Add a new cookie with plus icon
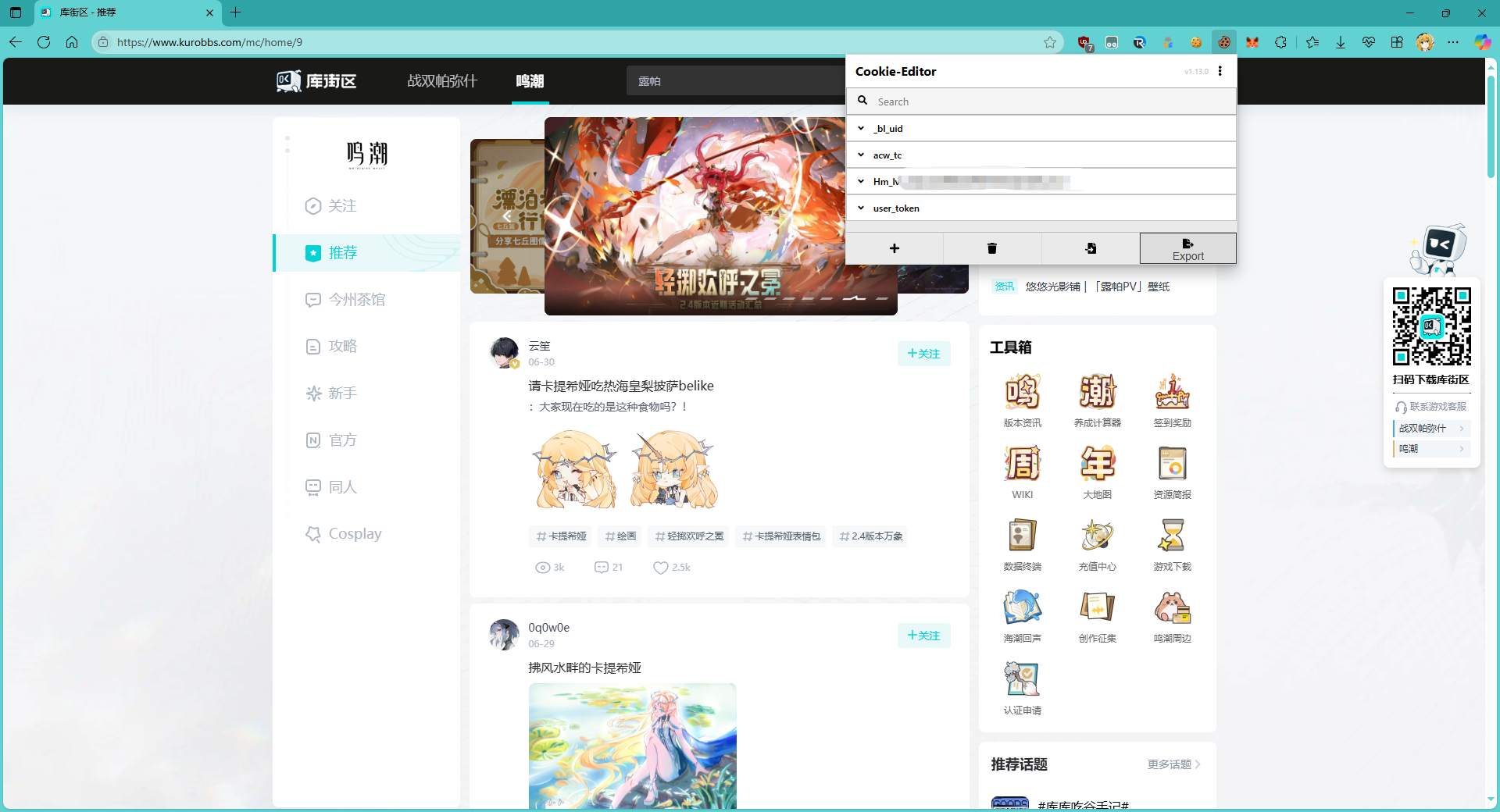Viewport: 1500px width, 812px height. click(x=894, y=248)
